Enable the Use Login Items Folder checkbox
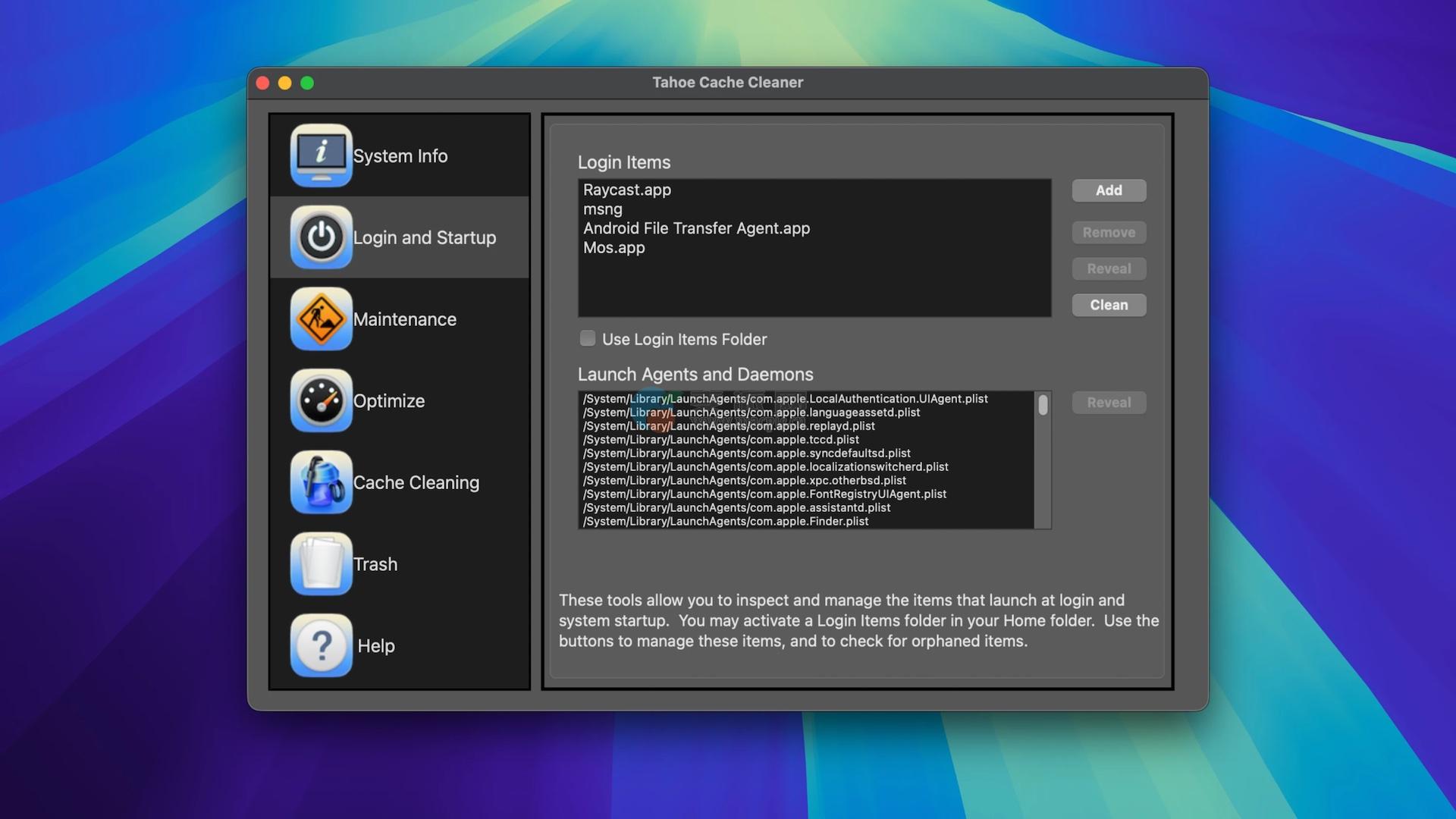 [x=588, y=338]
